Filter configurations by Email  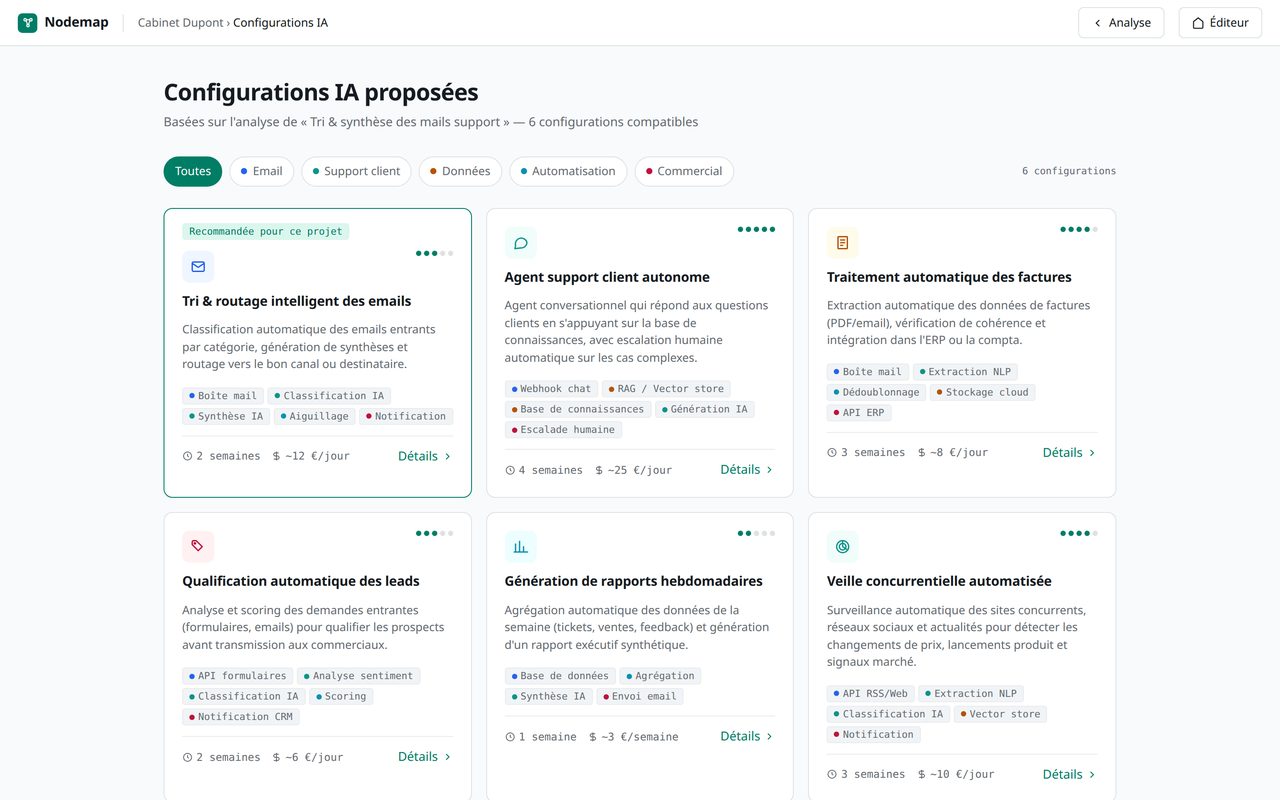(262, 171)
